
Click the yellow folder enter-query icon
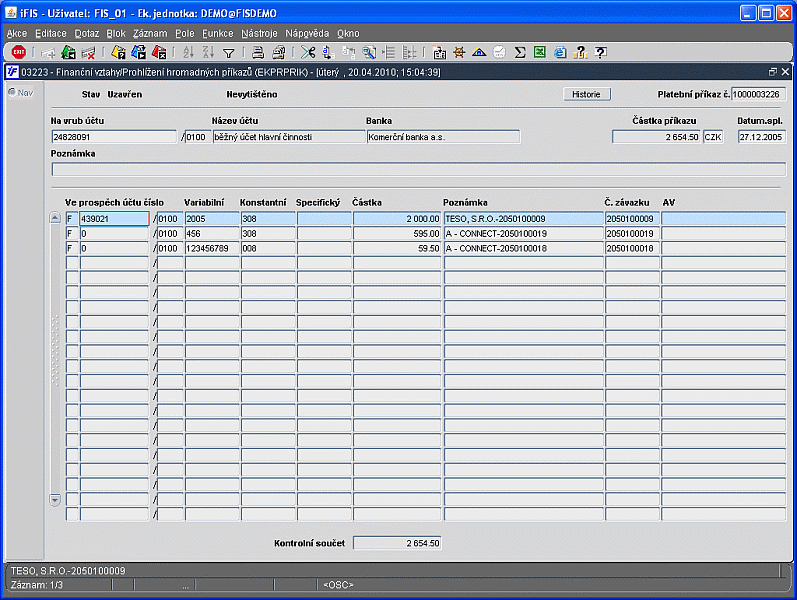[118, 52]
